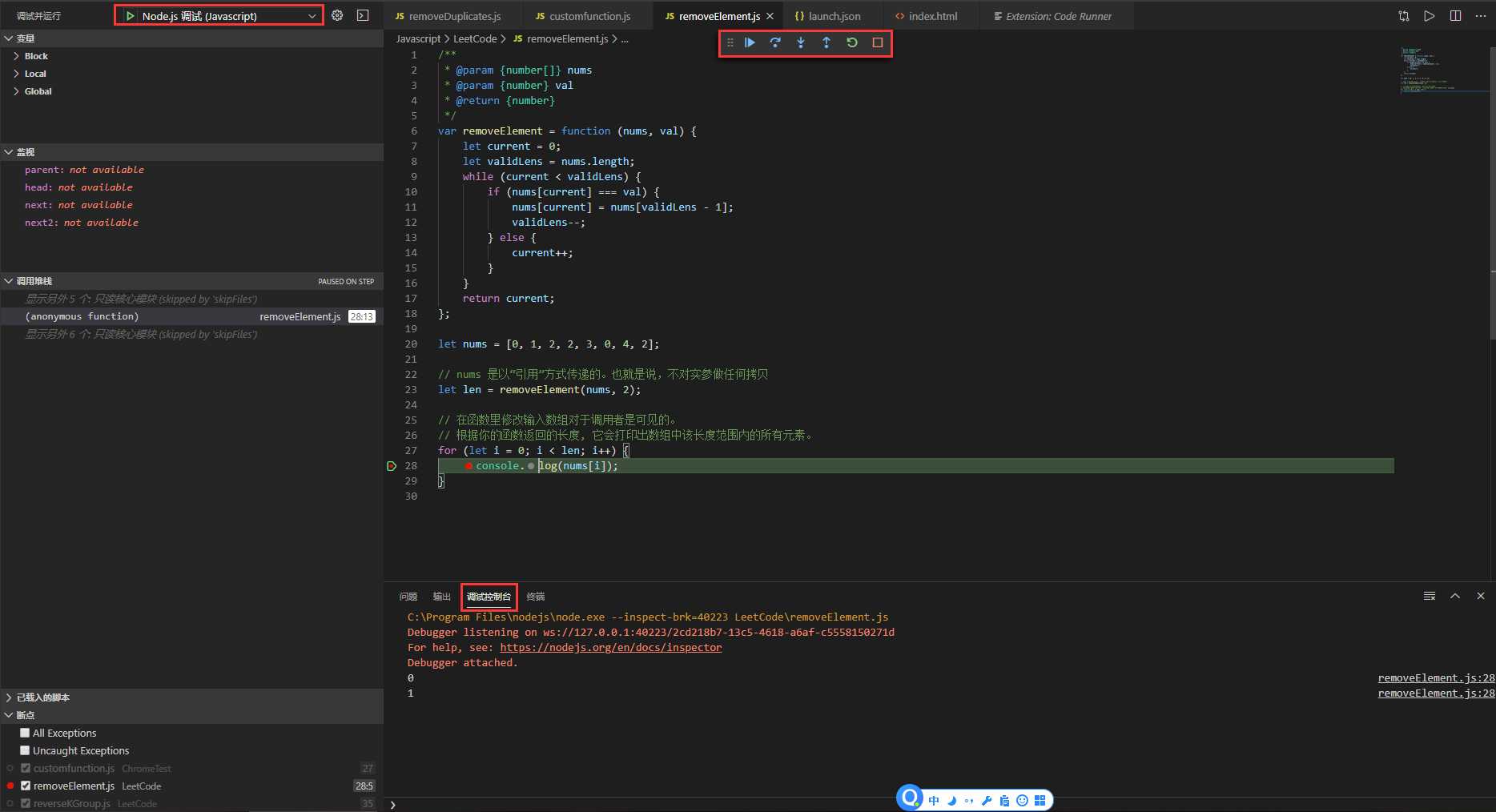Show 5 more skipped core module frames
1496x812 pixels.
[192, 299]
